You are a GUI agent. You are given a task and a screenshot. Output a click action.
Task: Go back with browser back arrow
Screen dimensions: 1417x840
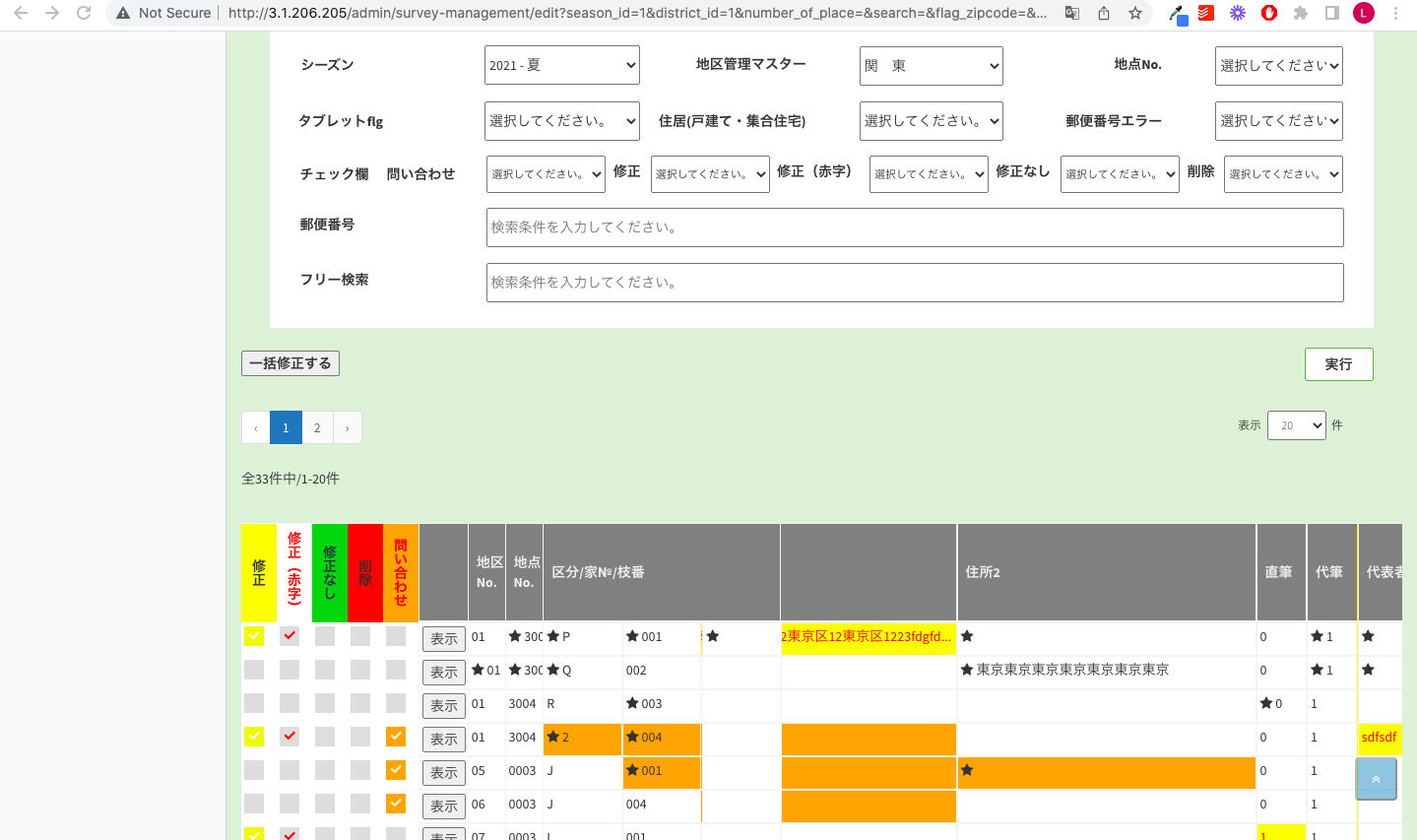[x=21, y=13]
